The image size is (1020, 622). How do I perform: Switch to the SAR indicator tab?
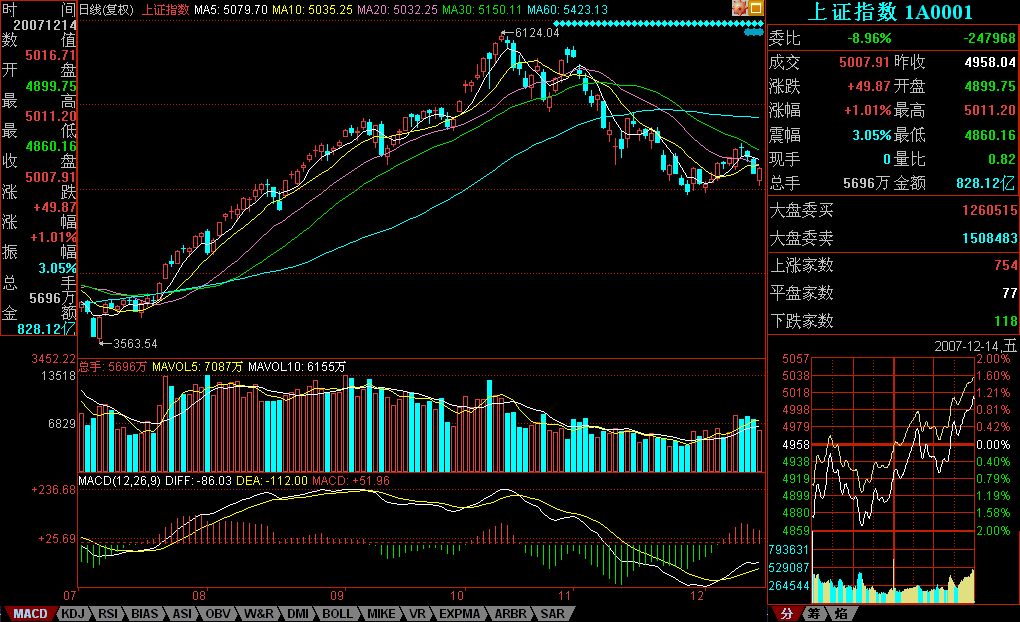click(x=551, y=613)
